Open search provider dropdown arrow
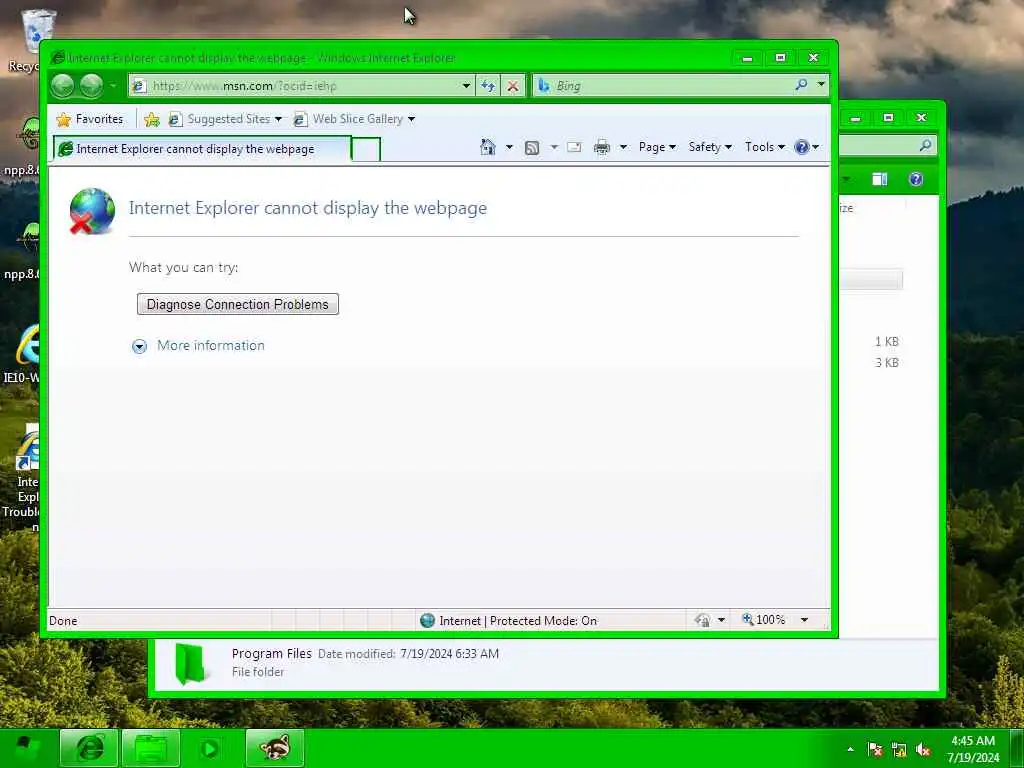The height and width of the screenshot is (768, 1024). click(x=821, y=85)
